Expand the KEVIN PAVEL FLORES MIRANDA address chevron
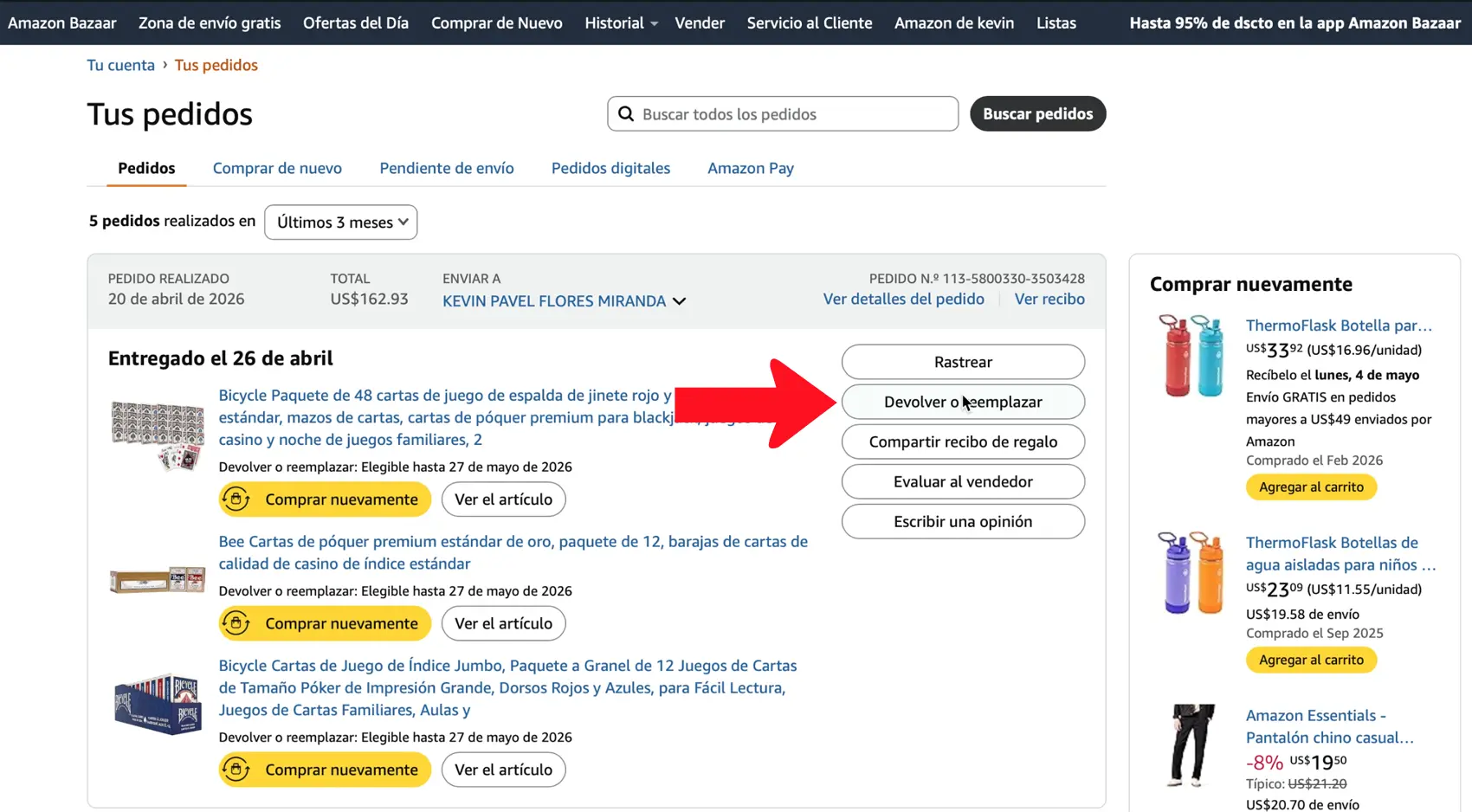Viewport: 1472px width, 812px height. coord(680,301)
